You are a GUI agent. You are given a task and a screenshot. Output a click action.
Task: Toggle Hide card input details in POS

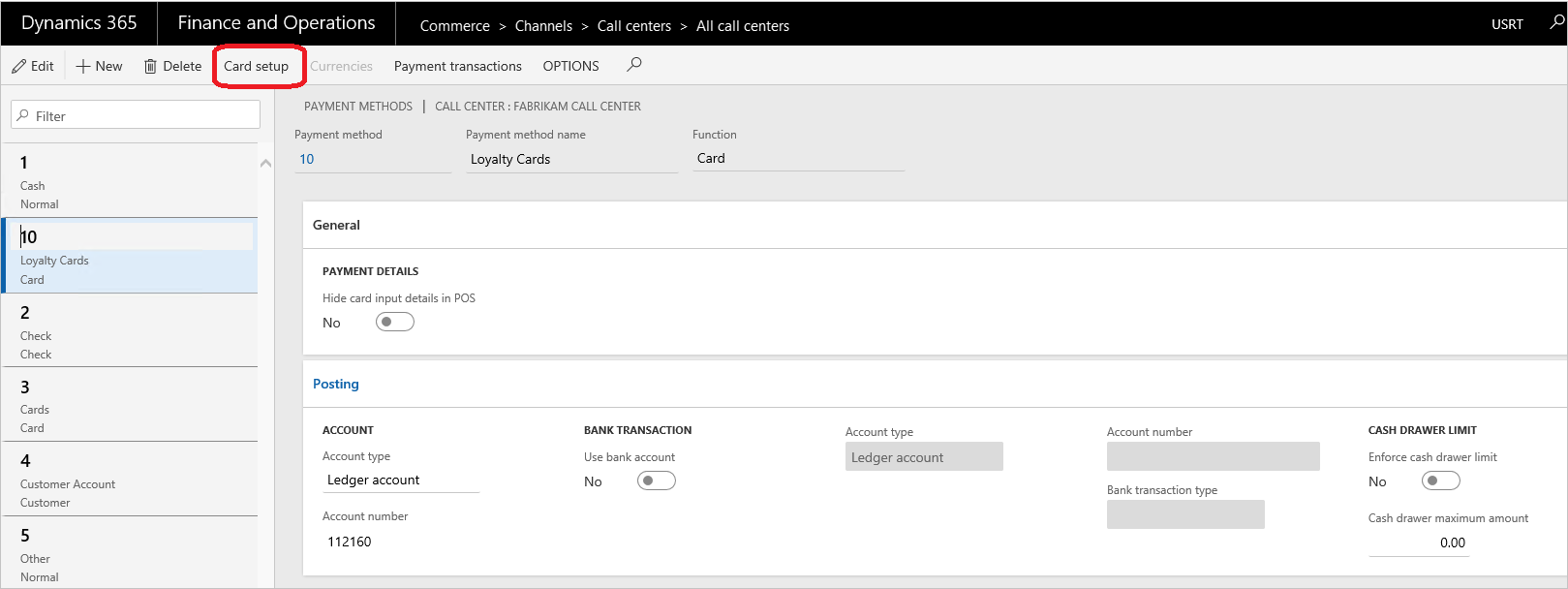coord(394,322)
